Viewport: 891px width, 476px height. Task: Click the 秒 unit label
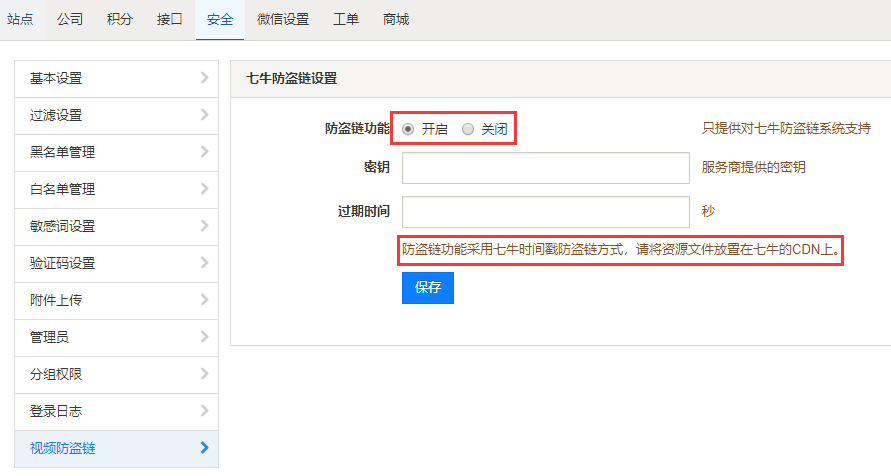(708, 211)
